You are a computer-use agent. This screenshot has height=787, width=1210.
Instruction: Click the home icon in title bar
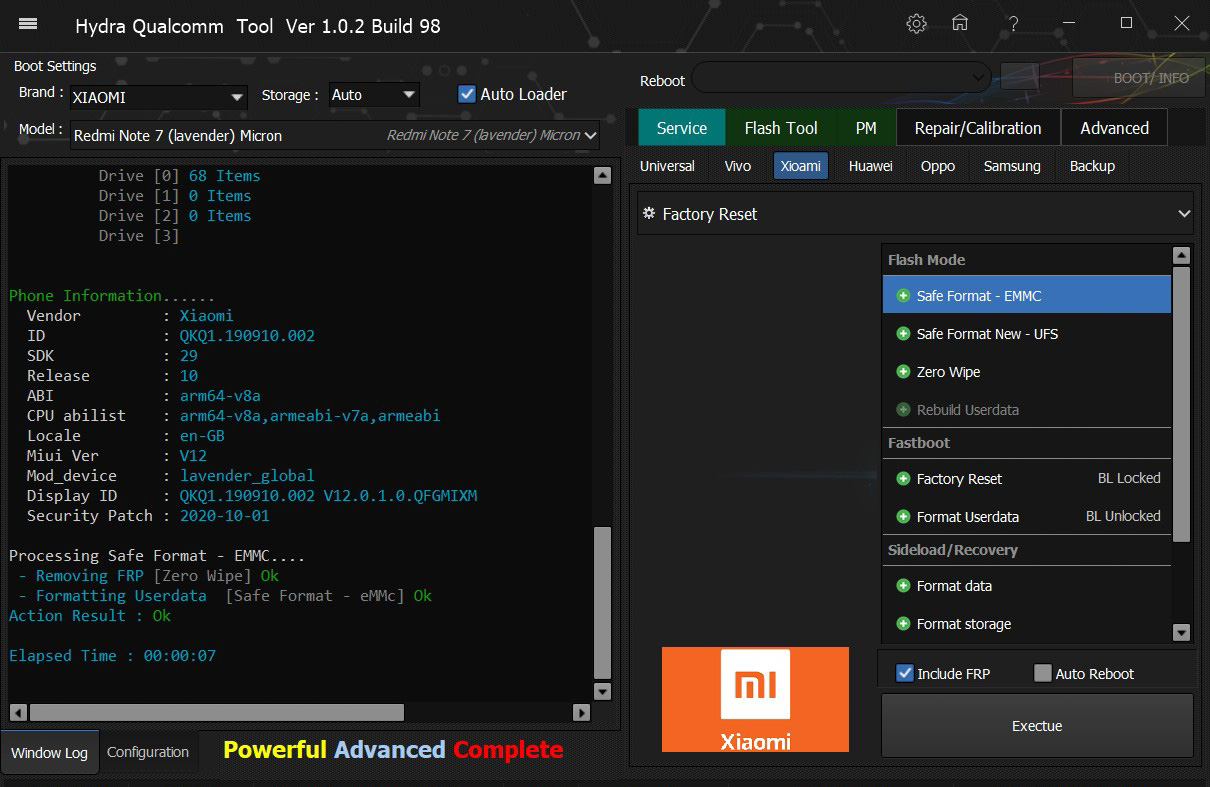tap(959, 24)
